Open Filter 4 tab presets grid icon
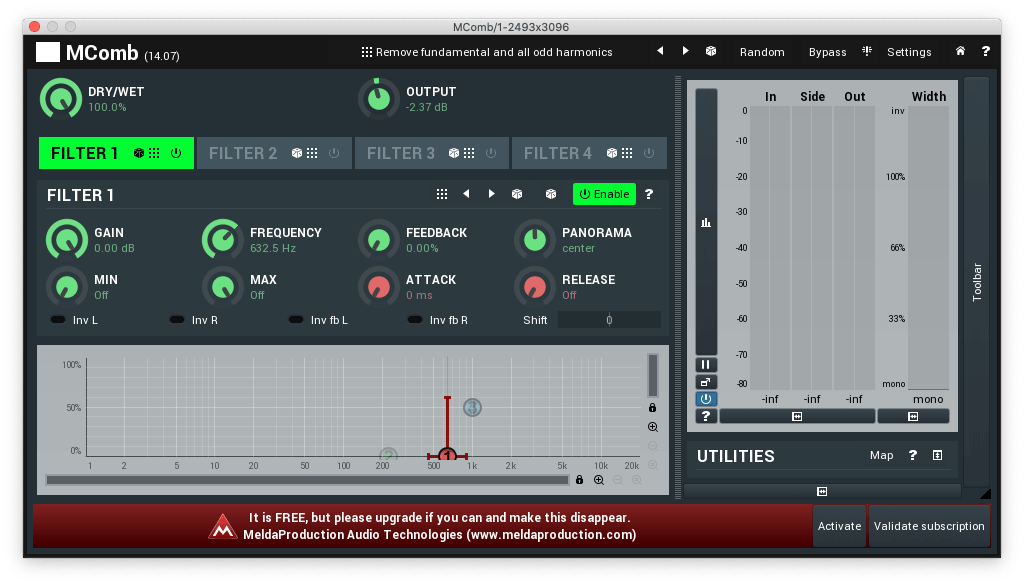 pyautogui.click(x=627, y=153)
